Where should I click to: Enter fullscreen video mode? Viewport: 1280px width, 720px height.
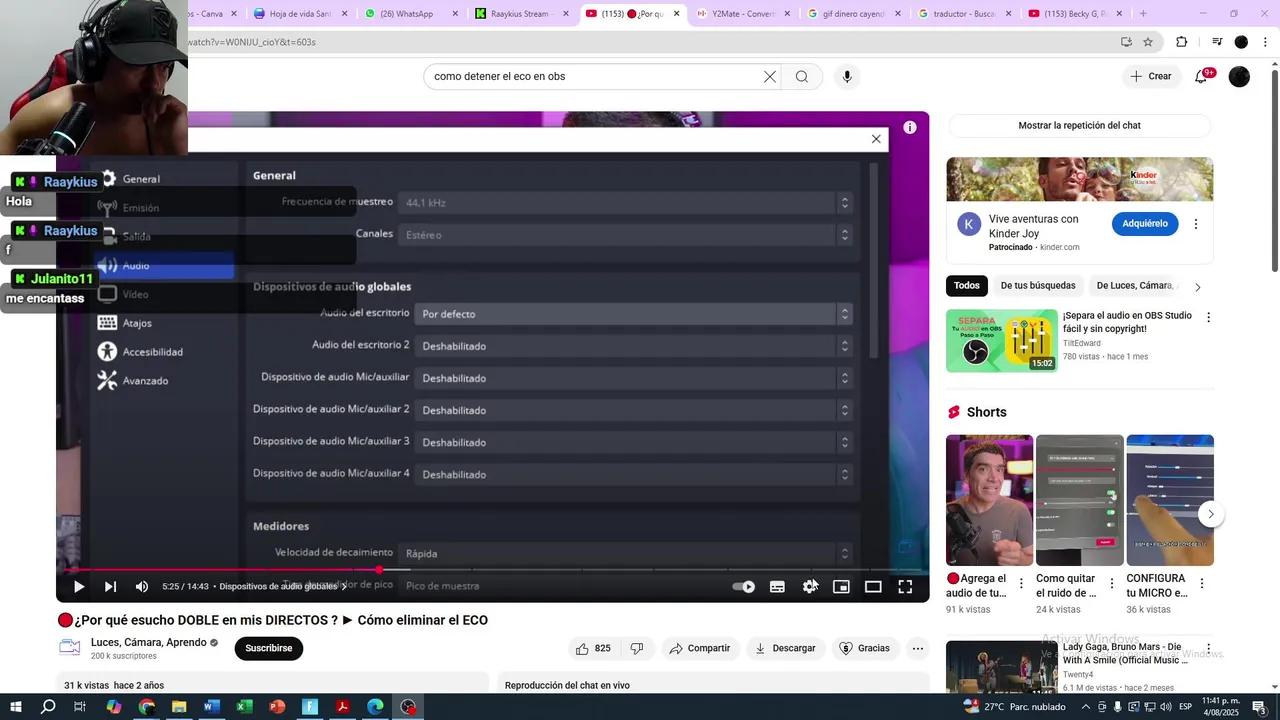pyautogui.click(x=905, y=587)
